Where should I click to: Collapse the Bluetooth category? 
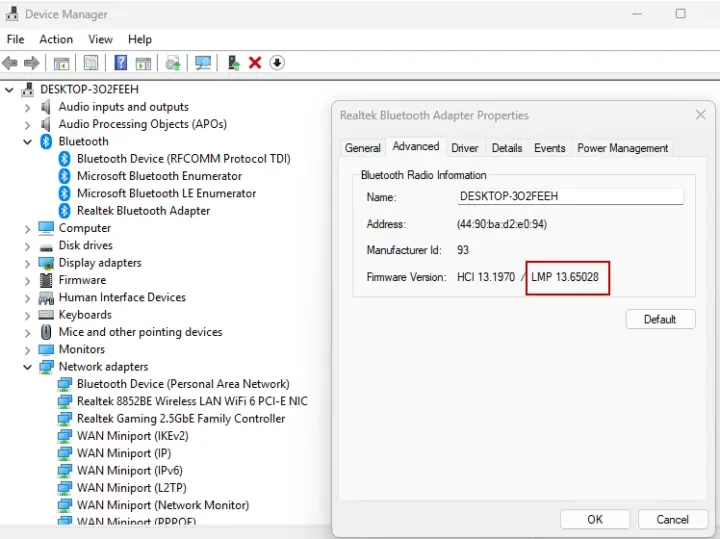pyautogui.click(x=28, y=142)
